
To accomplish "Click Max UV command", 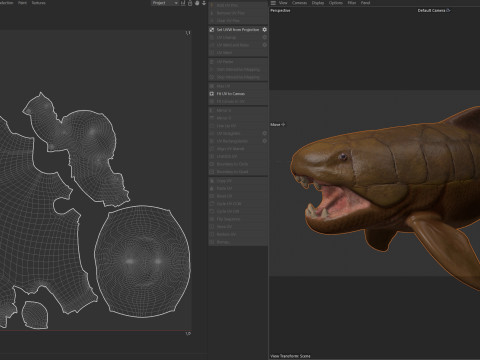I will coord(238,86).
